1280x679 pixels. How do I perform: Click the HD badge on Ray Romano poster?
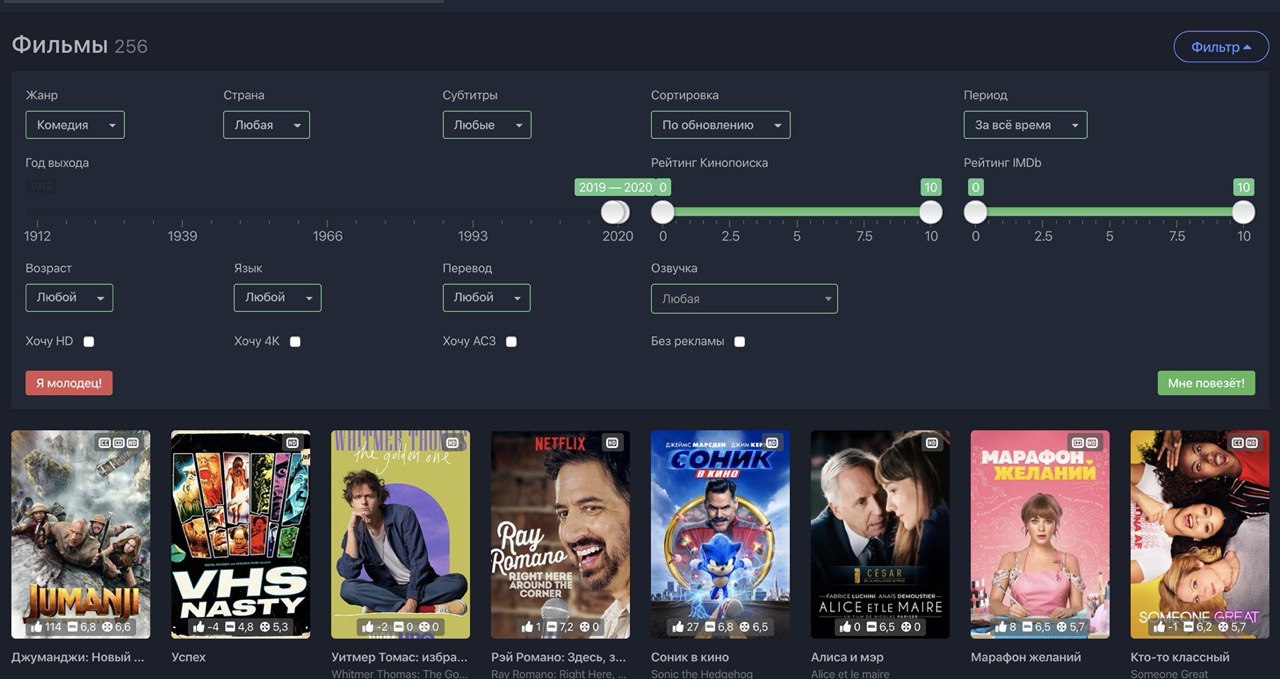click(612, 442)
